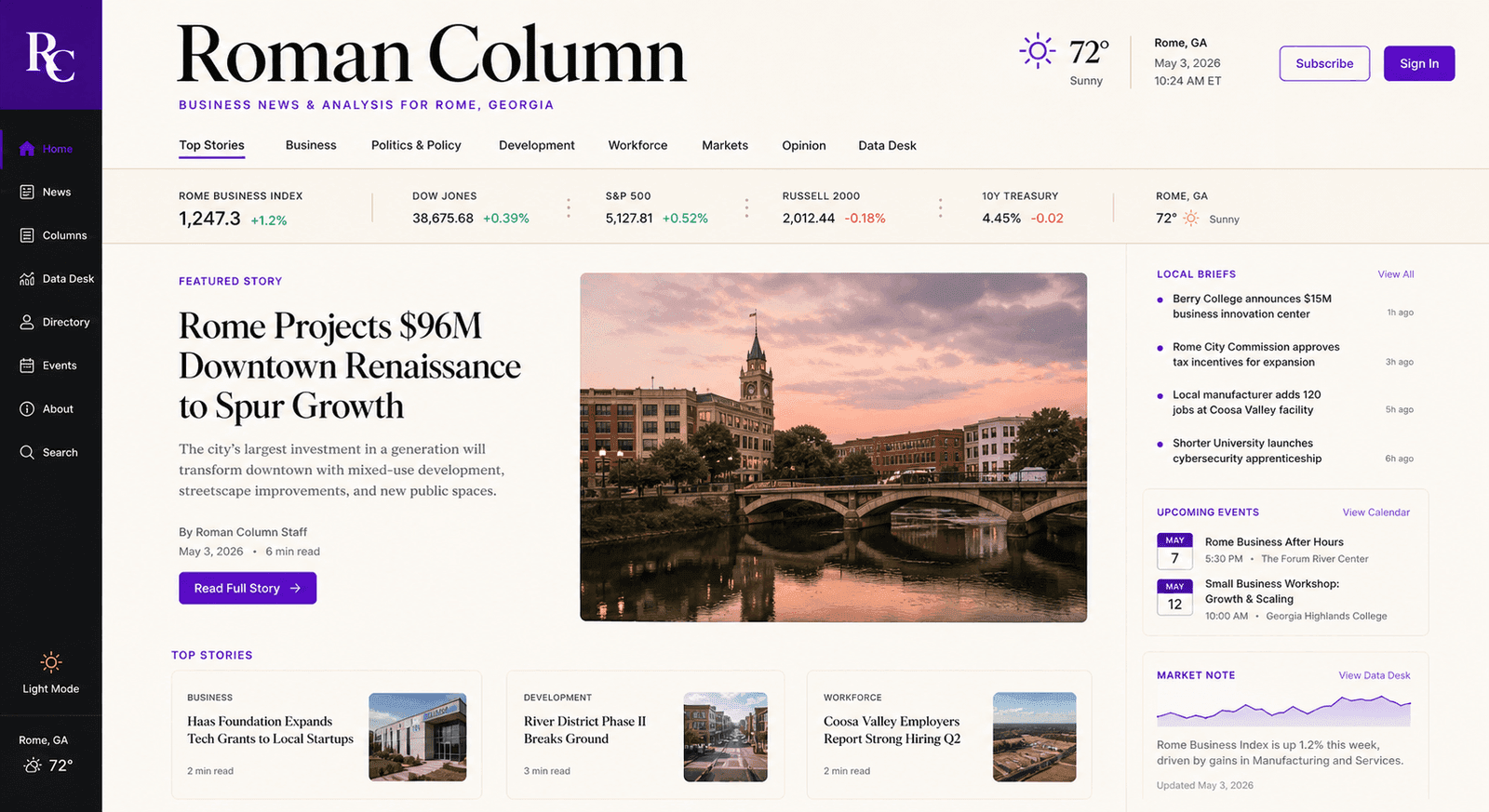
Task: Switch to the Top Stories tab
Action: coord(211,145)
